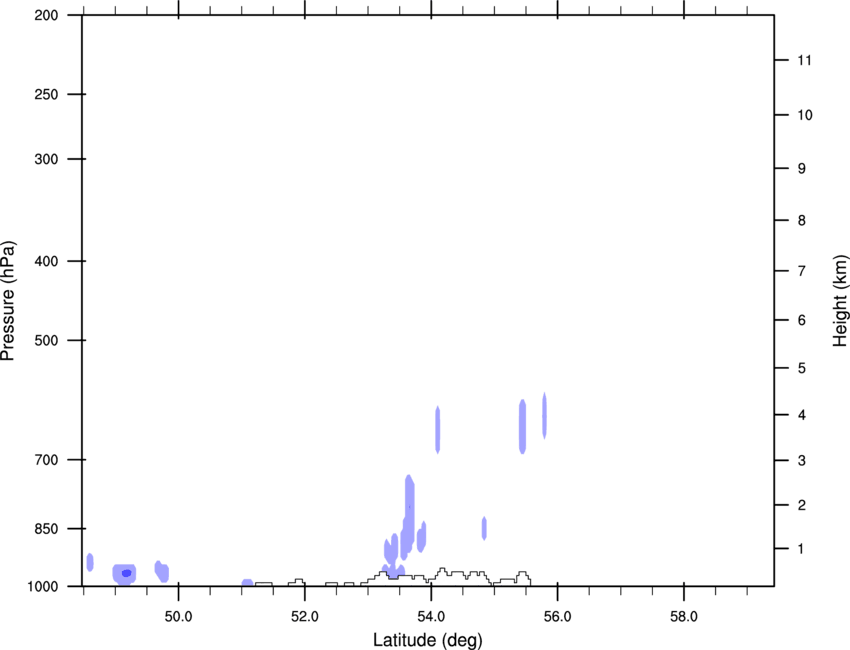850x650 pixels.
Task: Click the blue streak at 55.5 degrees latitude
Action: (523, 426)
